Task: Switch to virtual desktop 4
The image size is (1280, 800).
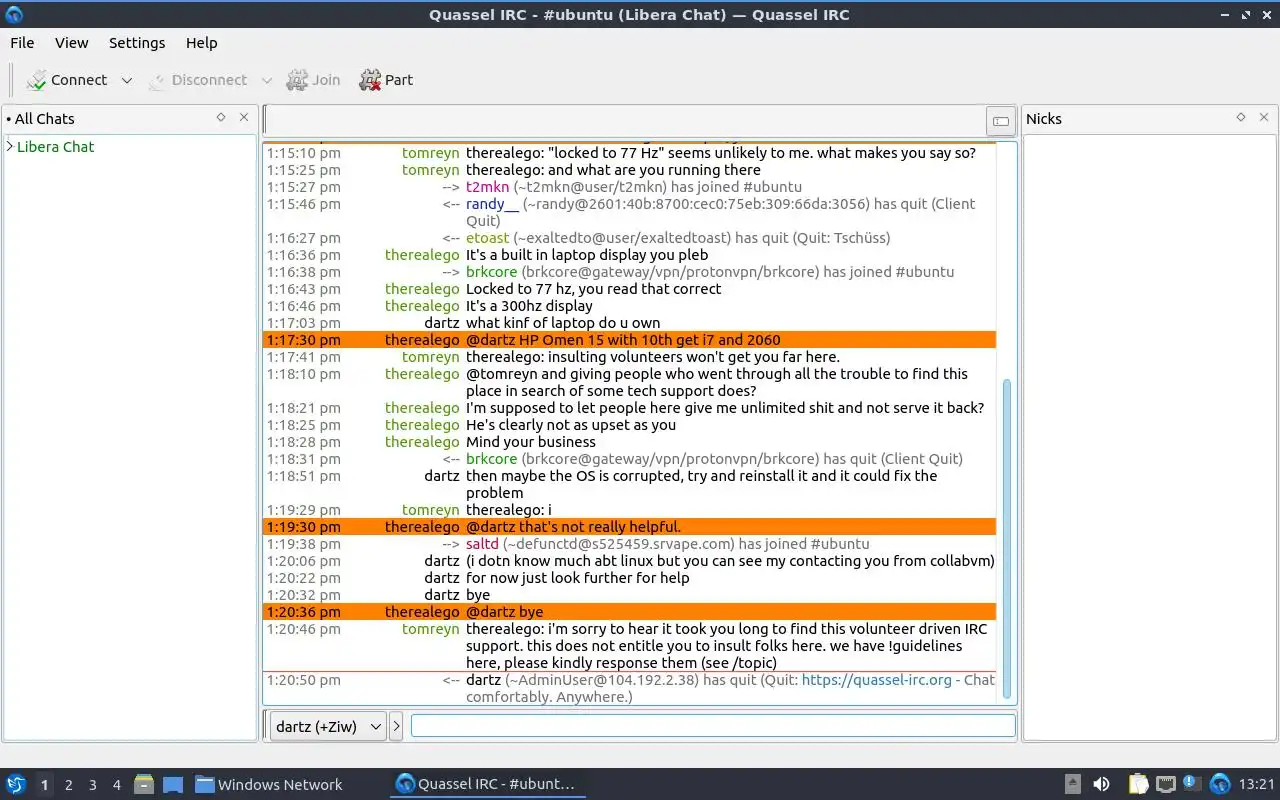Action: click(116, 785)
